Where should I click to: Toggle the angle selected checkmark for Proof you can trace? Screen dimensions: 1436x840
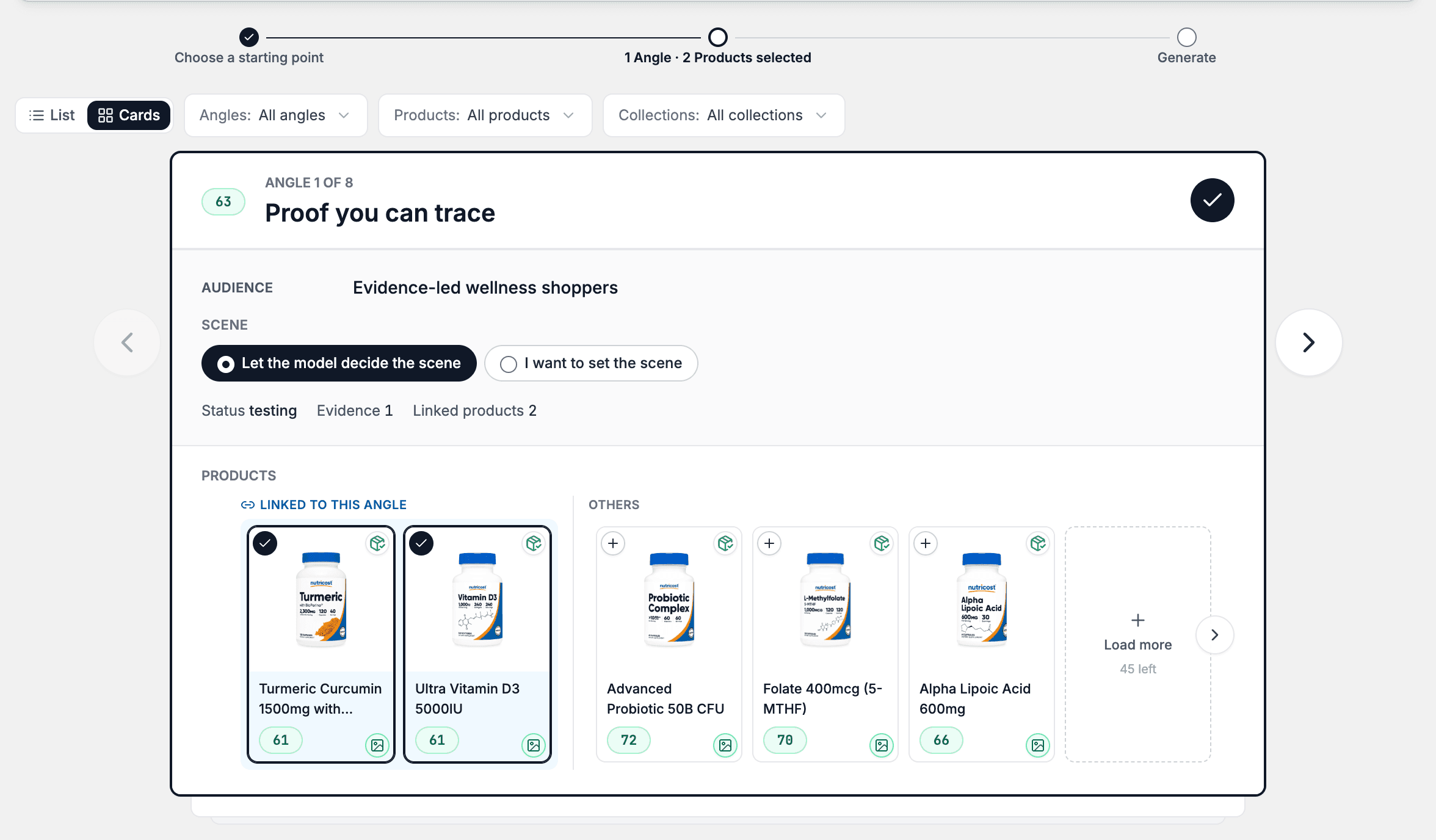(x=1212, y=200)
